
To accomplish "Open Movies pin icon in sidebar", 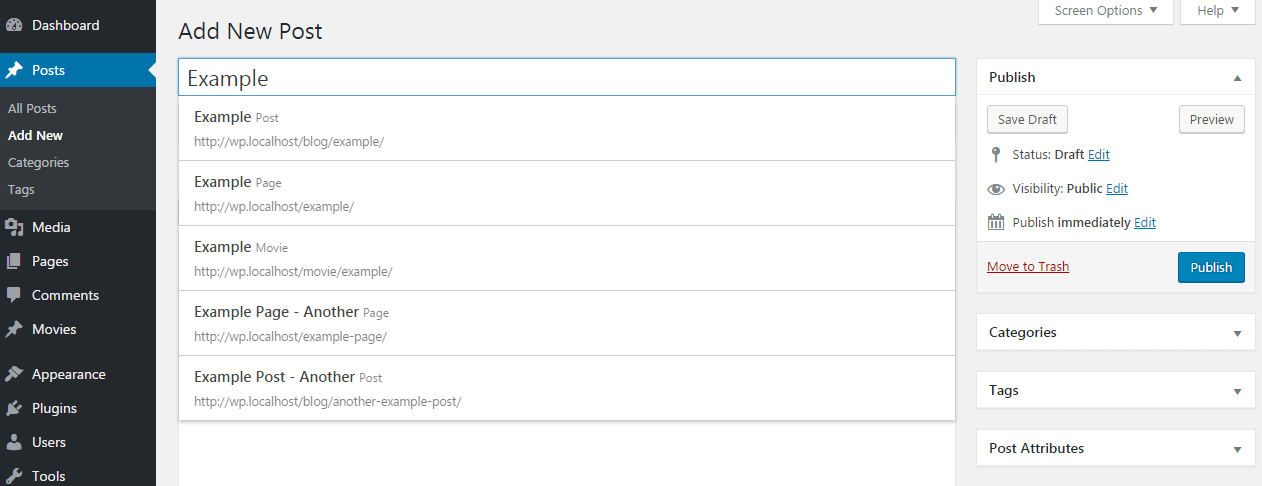I will coord(14,329).
